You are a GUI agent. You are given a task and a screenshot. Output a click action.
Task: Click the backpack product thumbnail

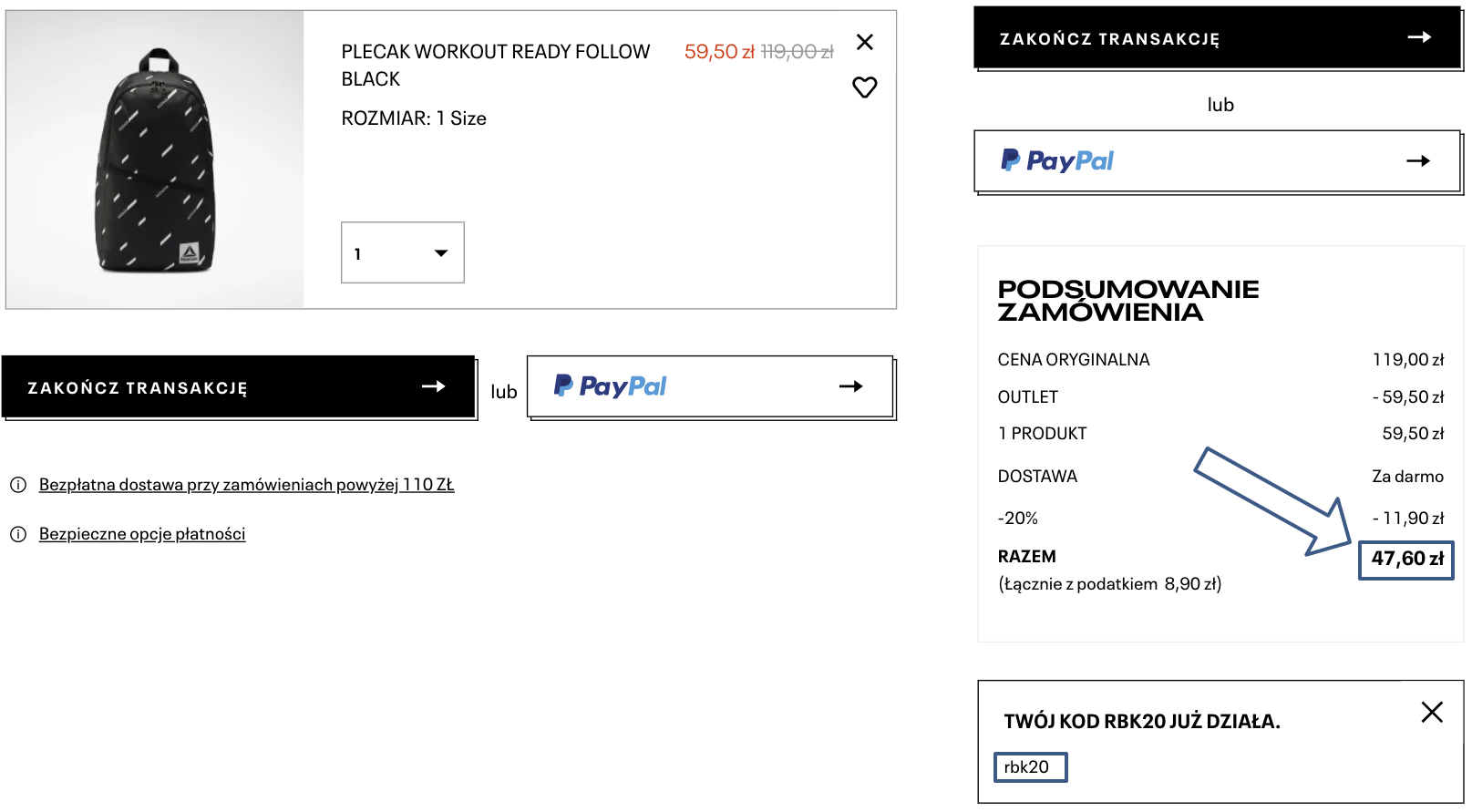pos(156,160)
